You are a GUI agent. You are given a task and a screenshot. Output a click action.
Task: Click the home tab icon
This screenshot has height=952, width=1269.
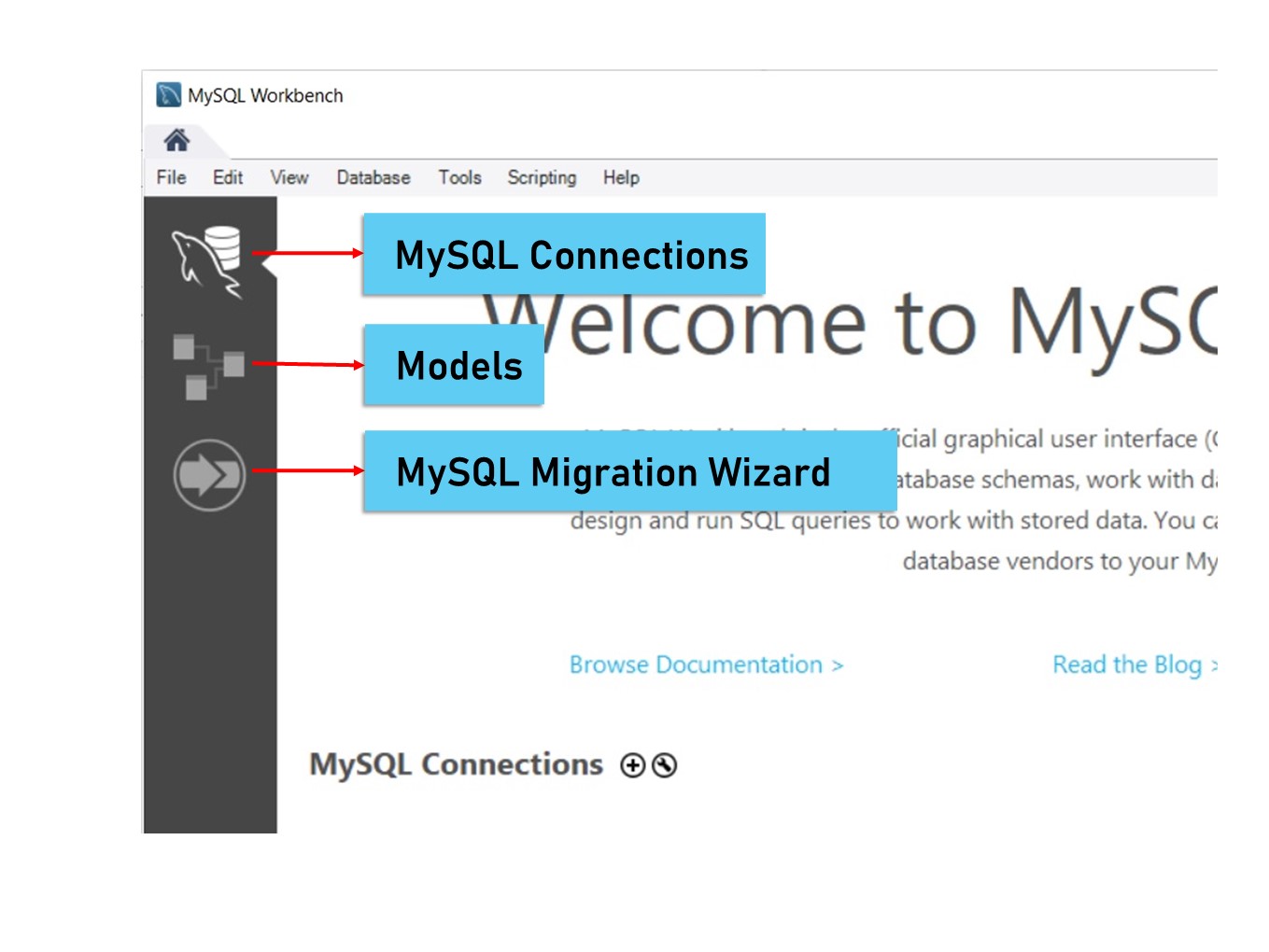pyautogui.click(x=176, y=140)
